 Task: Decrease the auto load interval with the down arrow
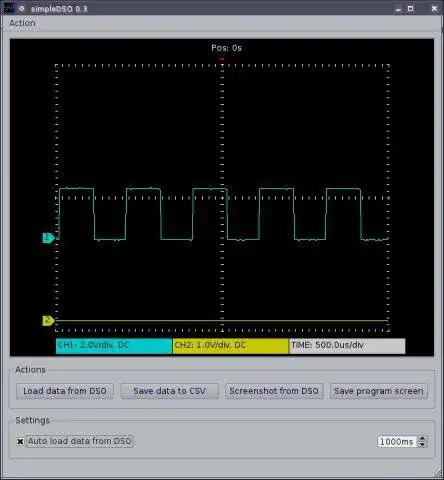pos(423,445)
